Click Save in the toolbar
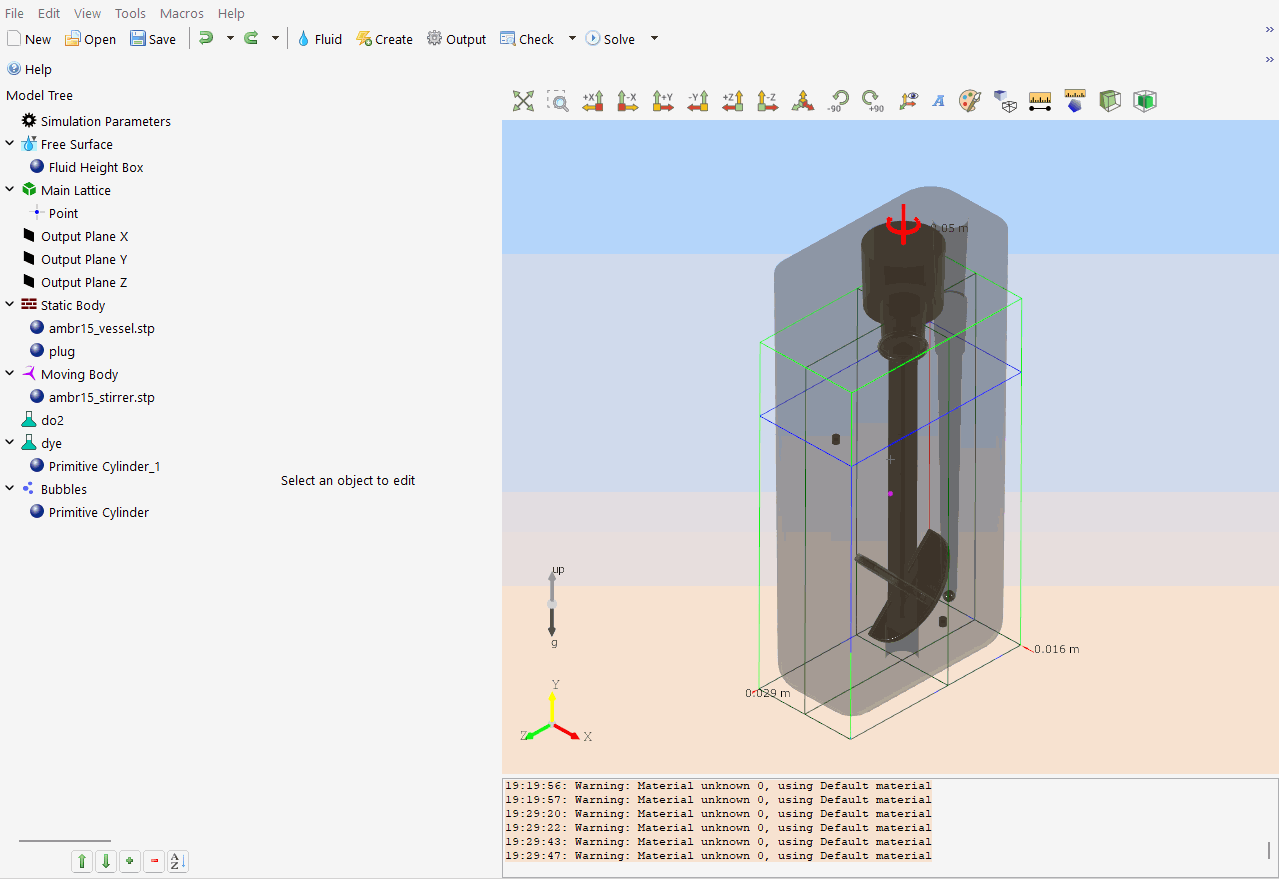Viewport: 1279px width, 879px height. click(153, 39)
